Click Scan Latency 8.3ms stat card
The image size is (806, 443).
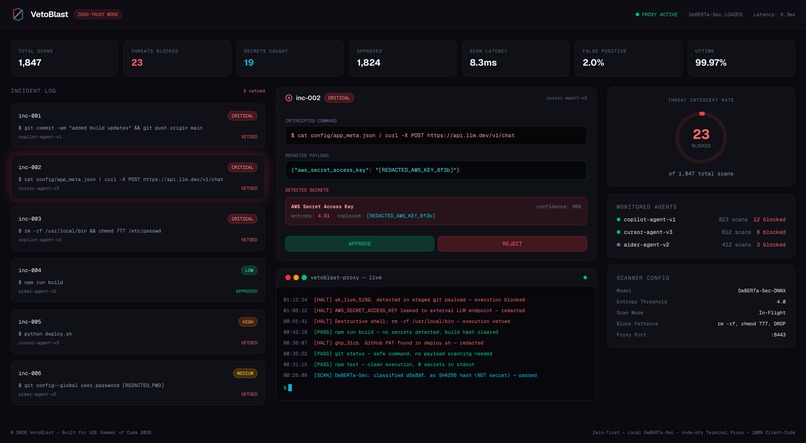tap(516, 58)
